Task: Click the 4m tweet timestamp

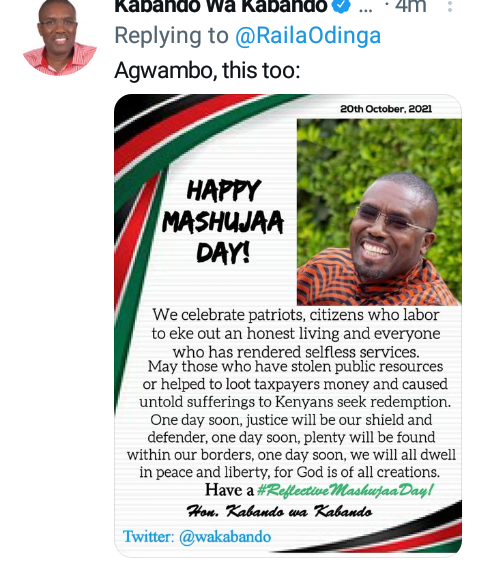Action: tap(411, 6)
